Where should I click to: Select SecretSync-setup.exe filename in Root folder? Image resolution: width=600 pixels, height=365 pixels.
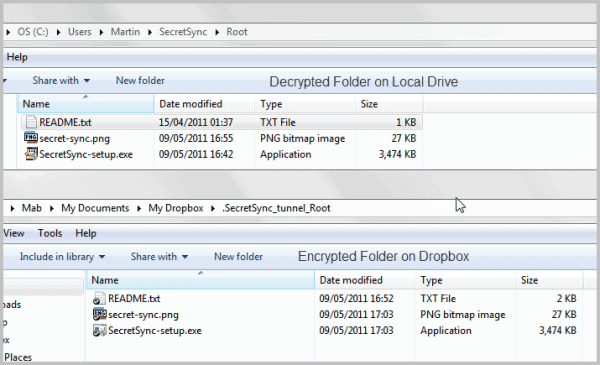coord(86,155)
